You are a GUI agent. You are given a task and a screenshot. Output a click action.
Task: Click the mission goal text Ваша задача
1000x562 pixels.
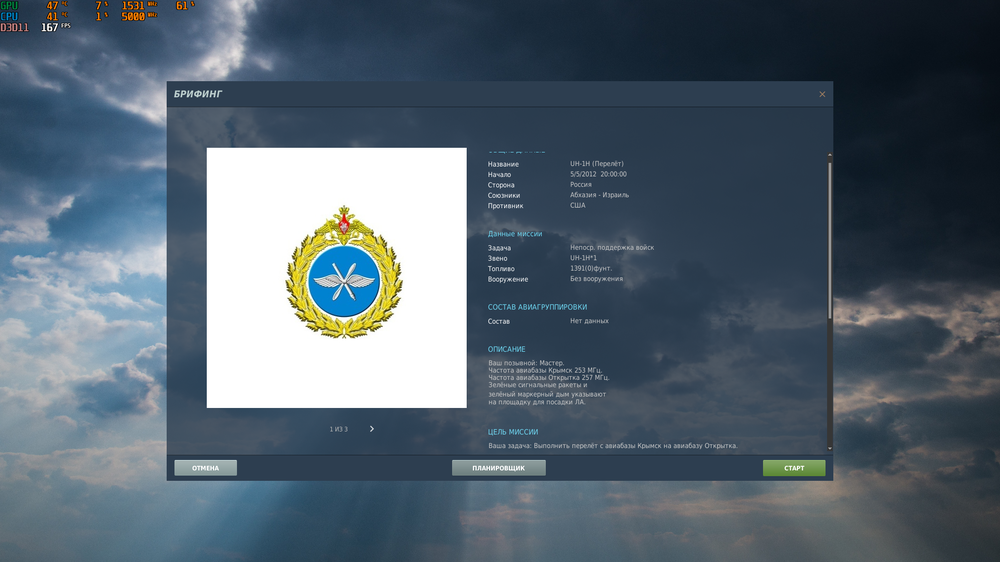(613, 446)
